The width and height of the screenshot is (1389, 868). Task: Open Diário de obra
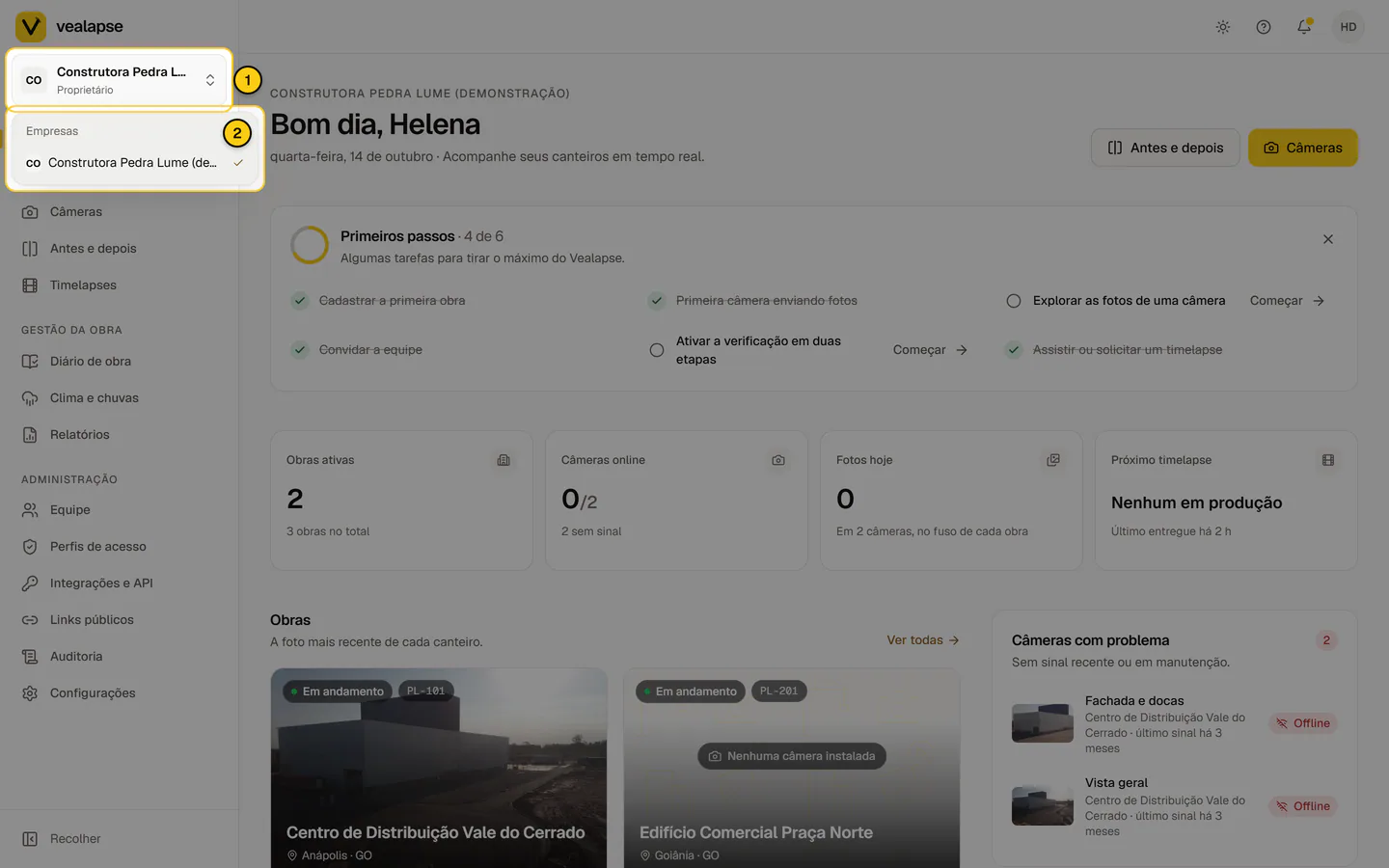pos(120,362)
